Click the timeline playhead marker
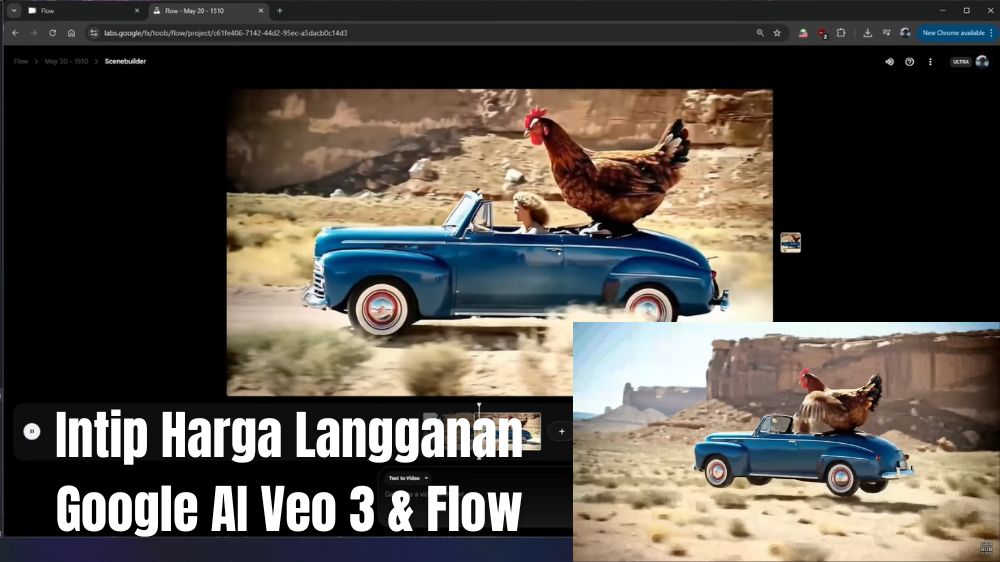 [x=479, y=407]
